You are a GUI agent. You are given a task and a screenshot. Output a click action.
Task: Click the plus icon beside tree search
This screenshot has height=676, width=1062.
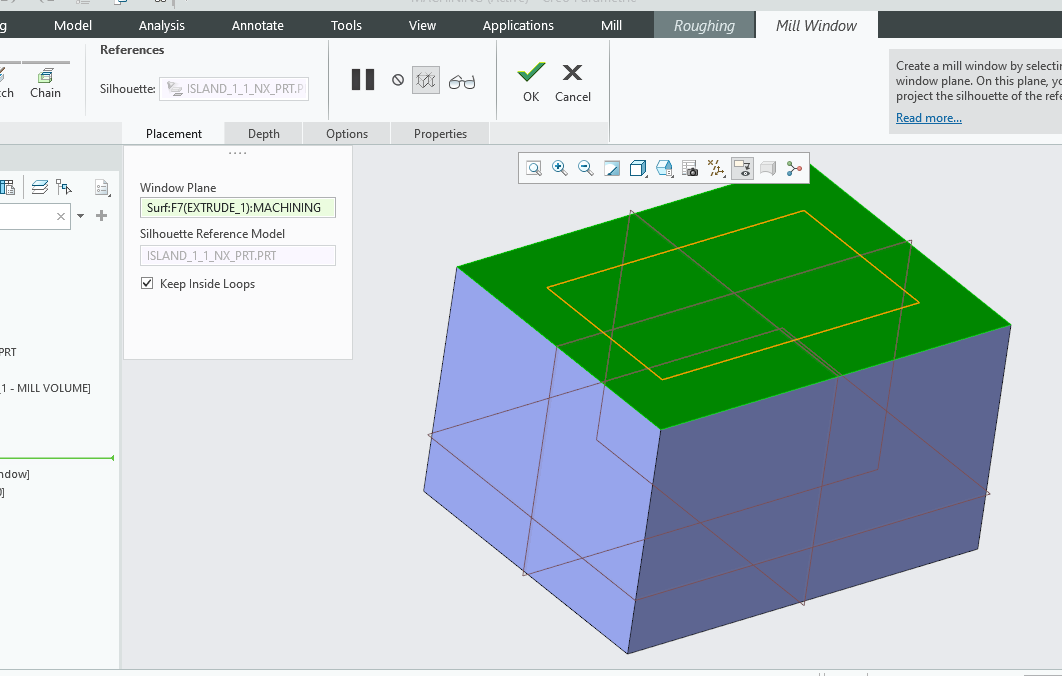coord(102,216)
